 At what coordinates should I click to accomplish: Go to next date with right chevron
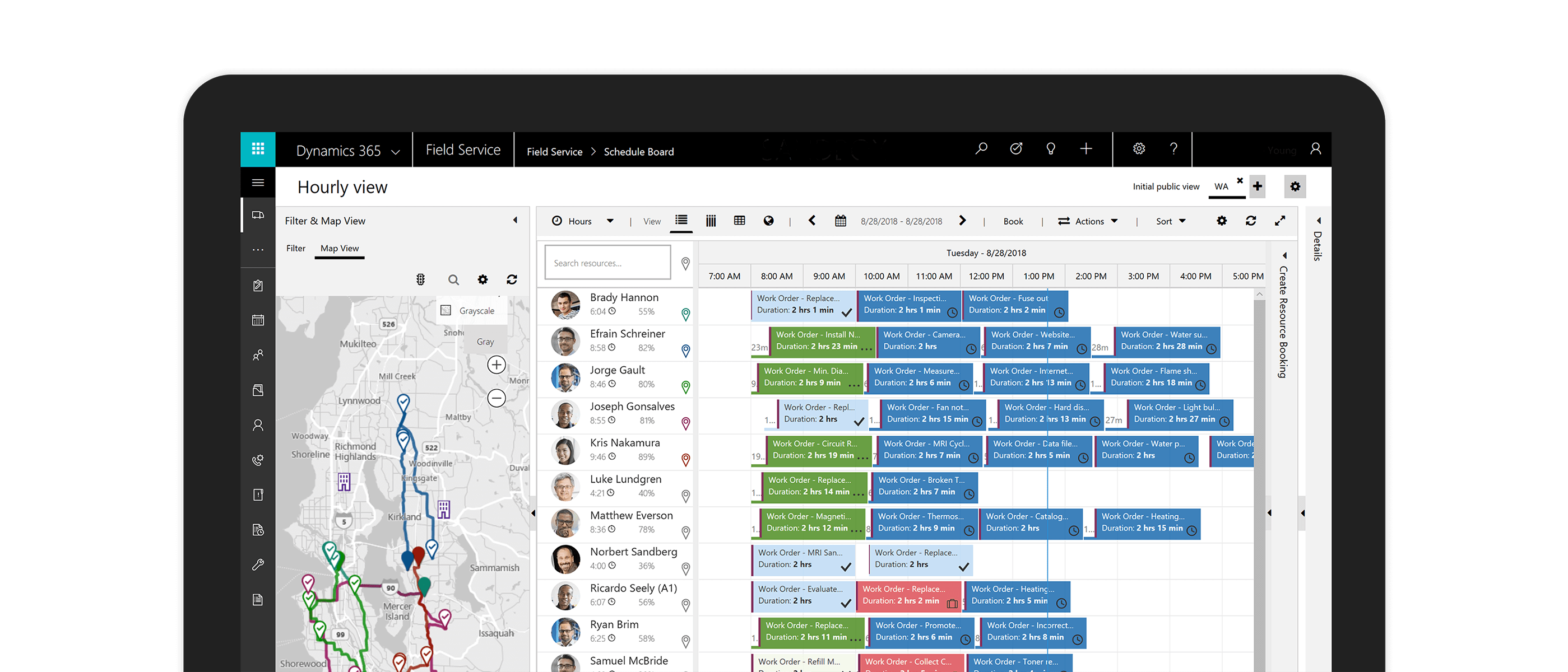[x=962, y=220]
